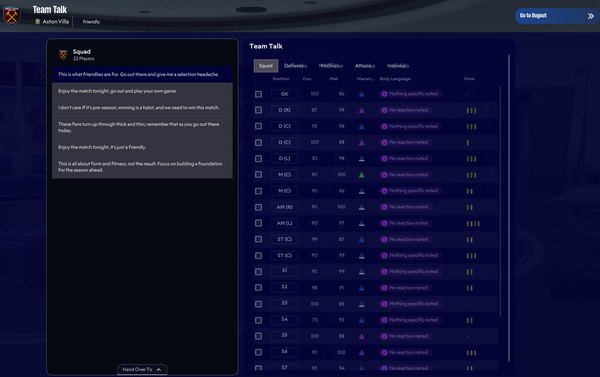
Task: Tick the checkbox for the GK row
Action: point(259,94)
